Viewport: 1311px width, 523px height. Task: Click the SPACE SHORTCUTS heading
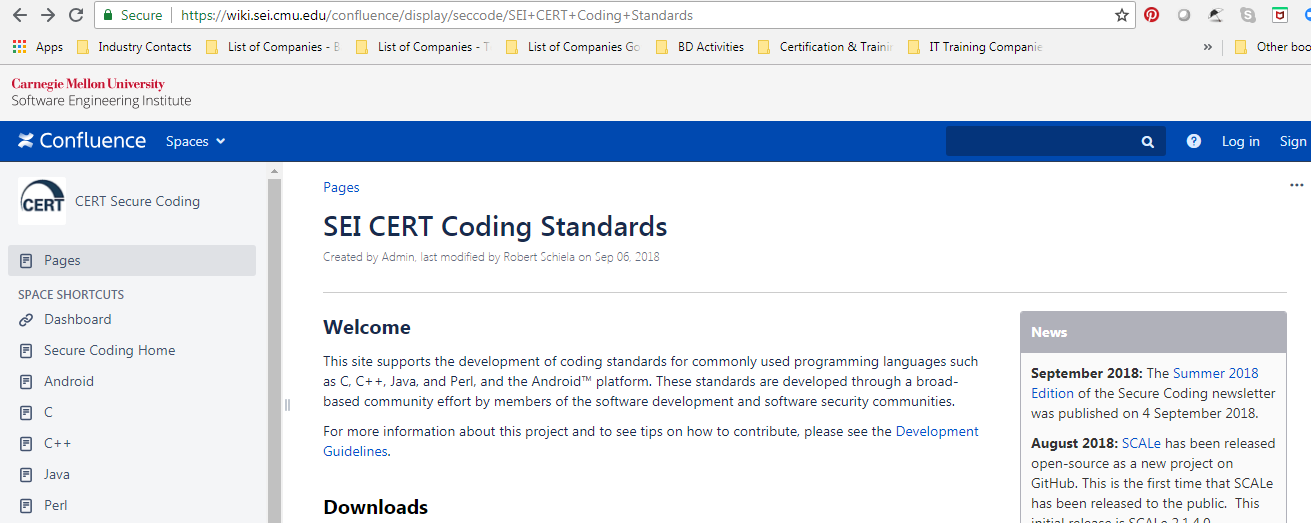pos(71,295)
